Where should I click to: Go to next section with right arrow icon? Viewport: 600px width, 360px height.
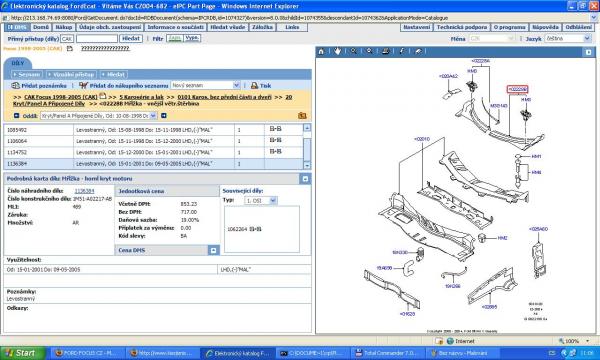click(164, 115)
